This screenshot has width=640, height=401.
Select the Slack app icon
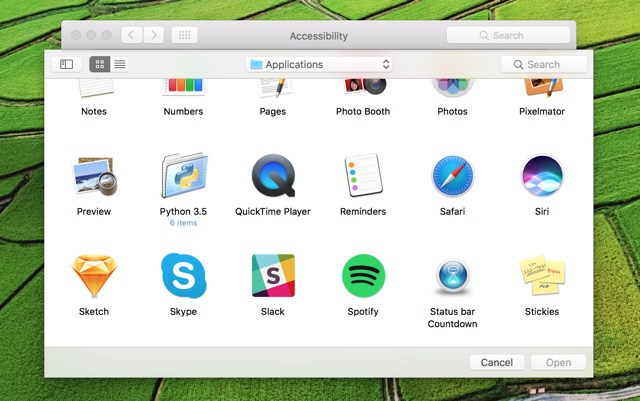(273, 276)
